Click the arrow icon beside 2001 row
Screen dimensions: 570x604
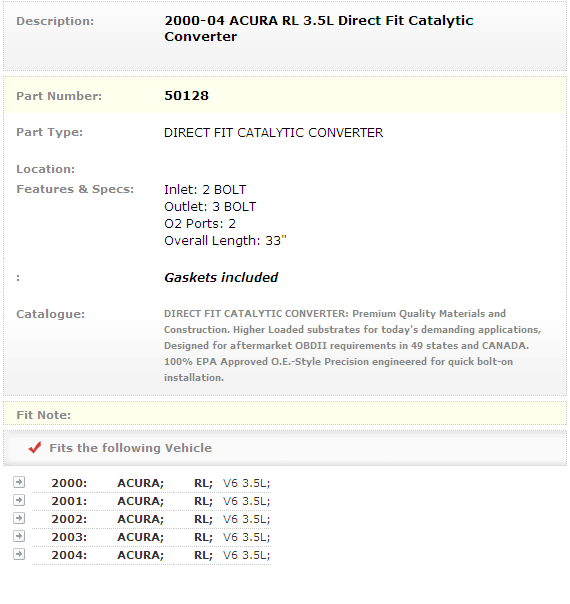[x=19, y=500]
